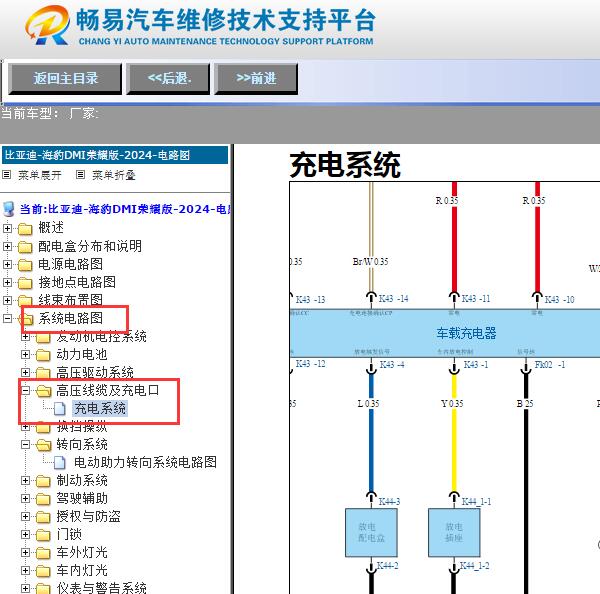Click connector label Fk02 -1

[550, 364]
